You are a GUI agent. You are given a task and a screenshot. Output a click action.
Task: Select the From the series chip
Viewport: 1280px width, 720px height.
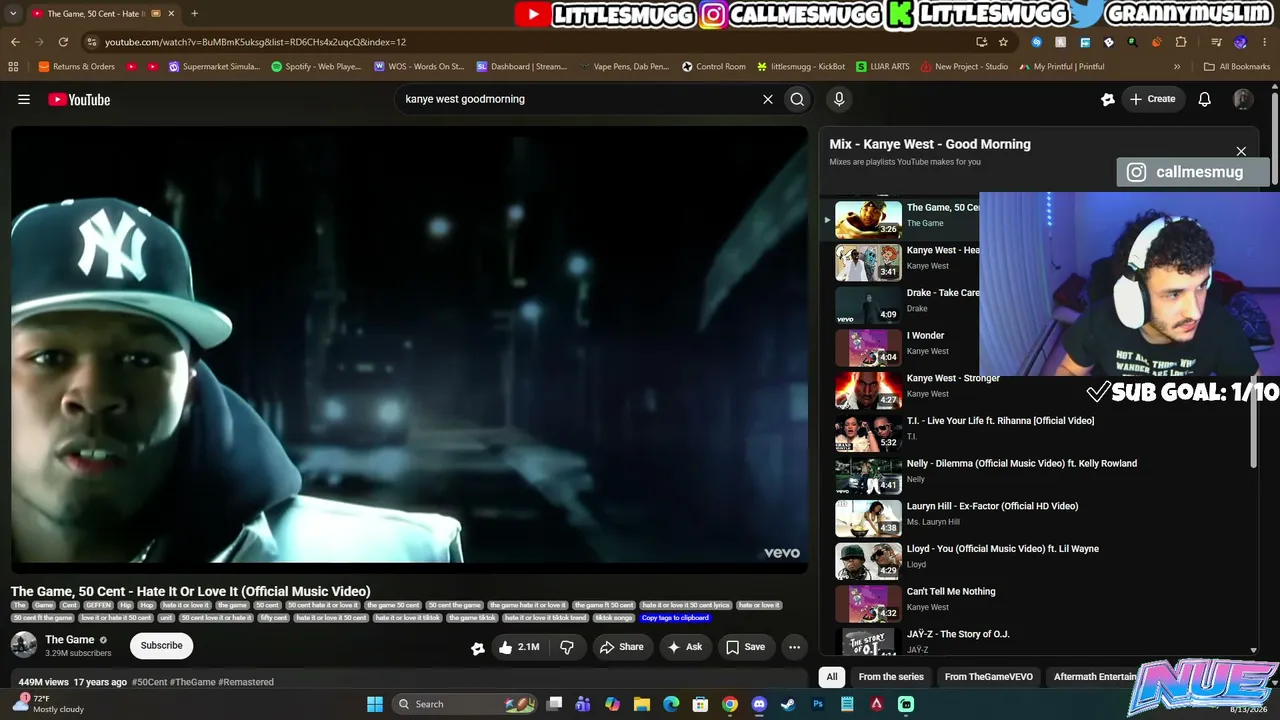(x=891, y=677)
